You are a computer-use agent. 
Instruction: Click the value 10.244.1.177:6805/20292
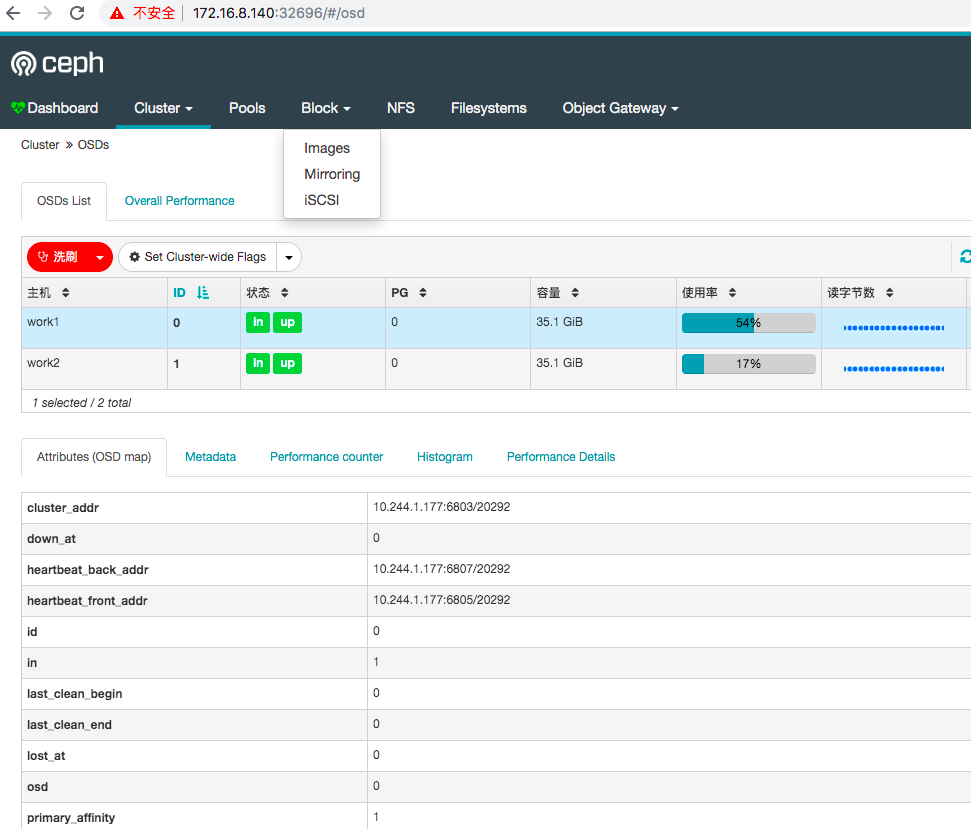coord(442,600)
